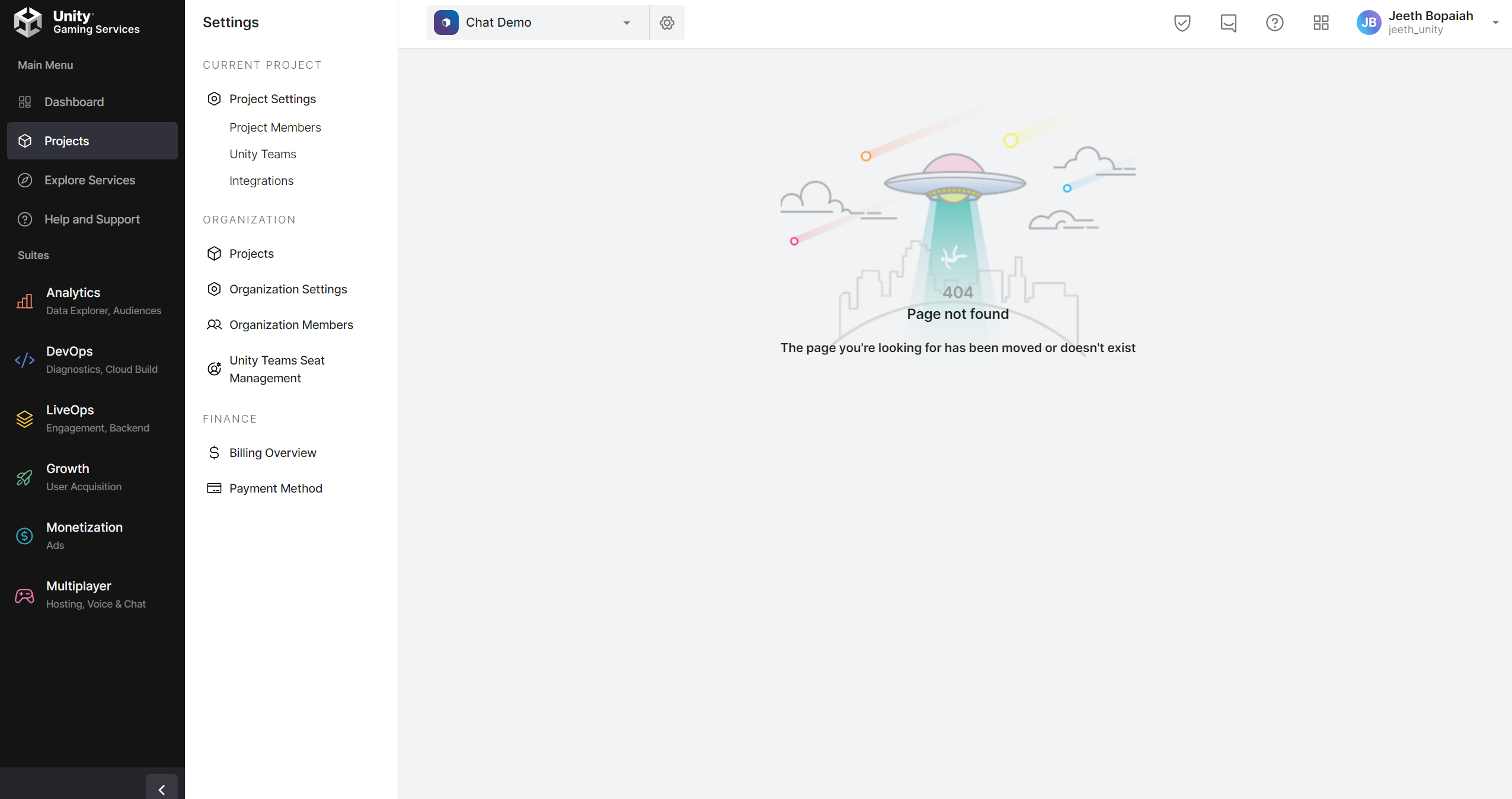Open the Analytics suite
Screen dimensions: 1512x799
[92, 301]
